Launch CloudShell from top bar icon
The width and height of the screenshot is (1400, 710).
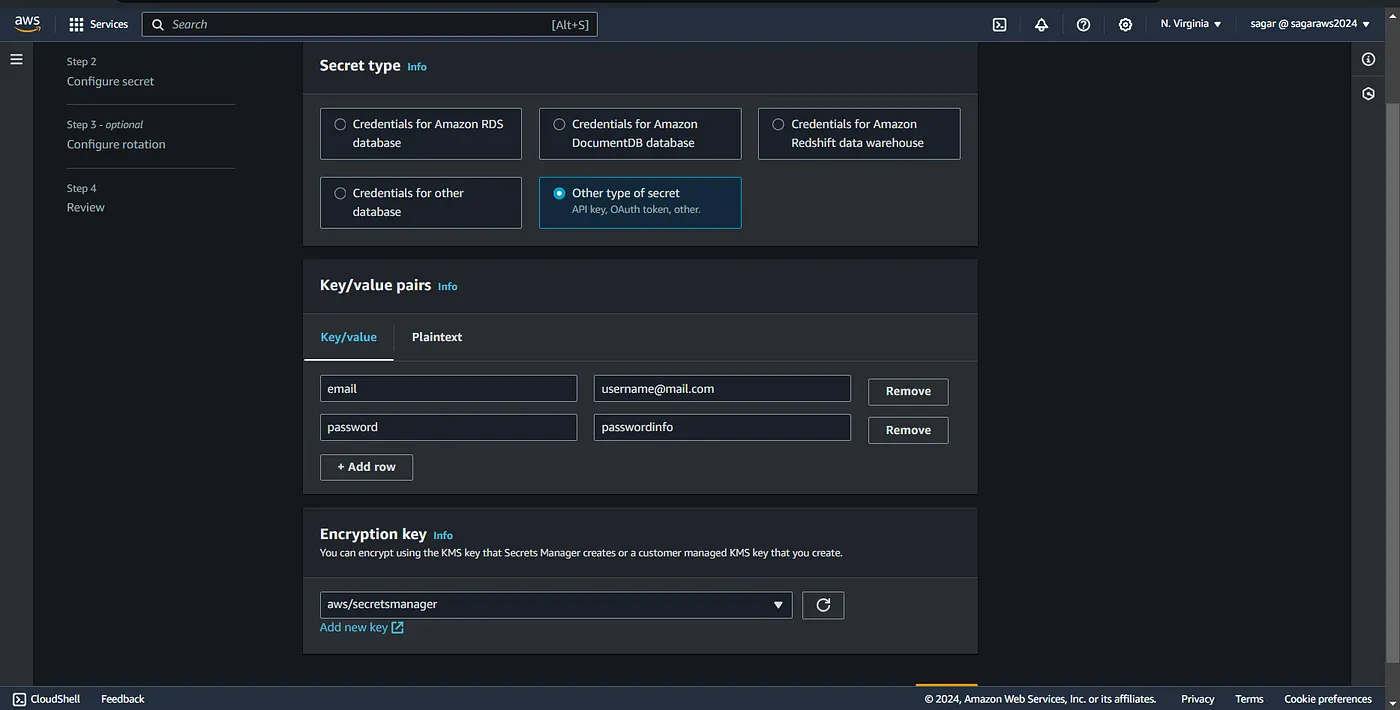pyautogui.click(x=999, y=24)
